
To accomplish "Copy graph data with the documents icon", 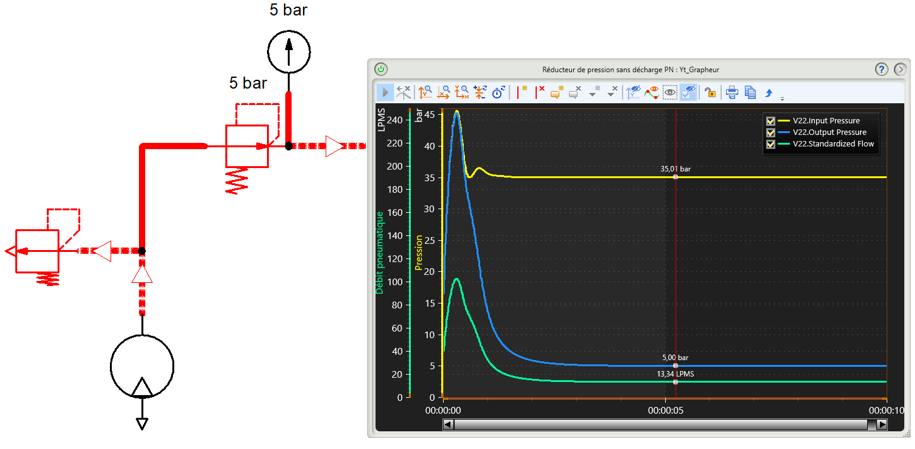I will pyautogui.click(x=750, y=92).
